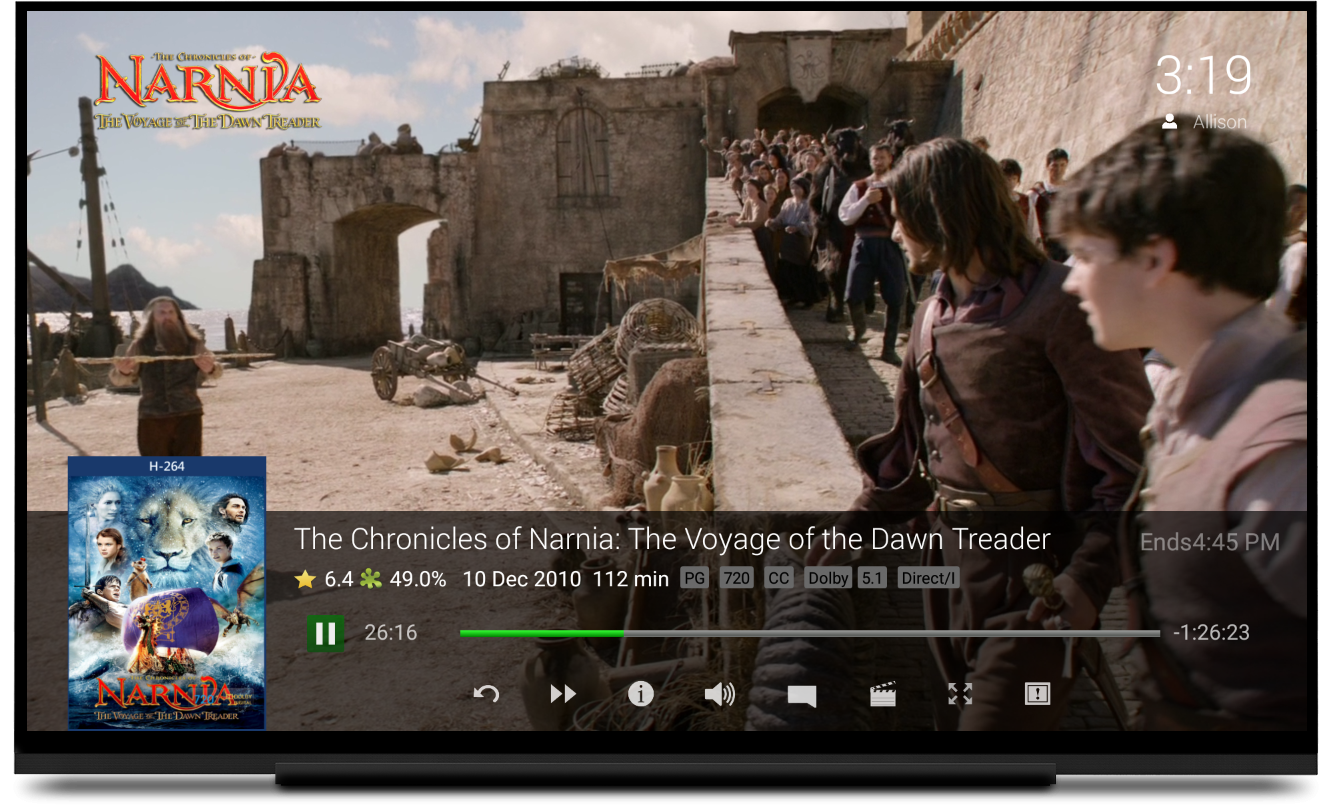1338x809 pixels.
Task: Click the green splat critic rating icon
Action: click(371, 578)
